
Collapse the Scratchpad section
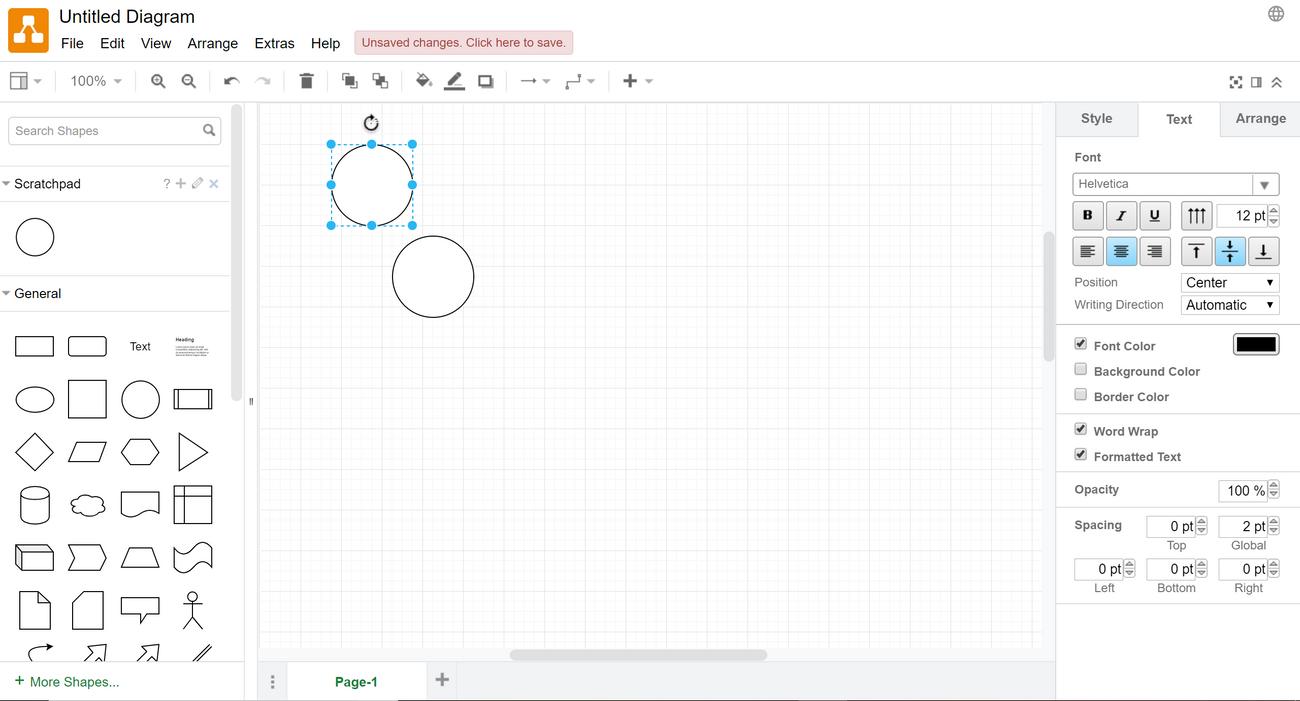(x=6, y=183)
